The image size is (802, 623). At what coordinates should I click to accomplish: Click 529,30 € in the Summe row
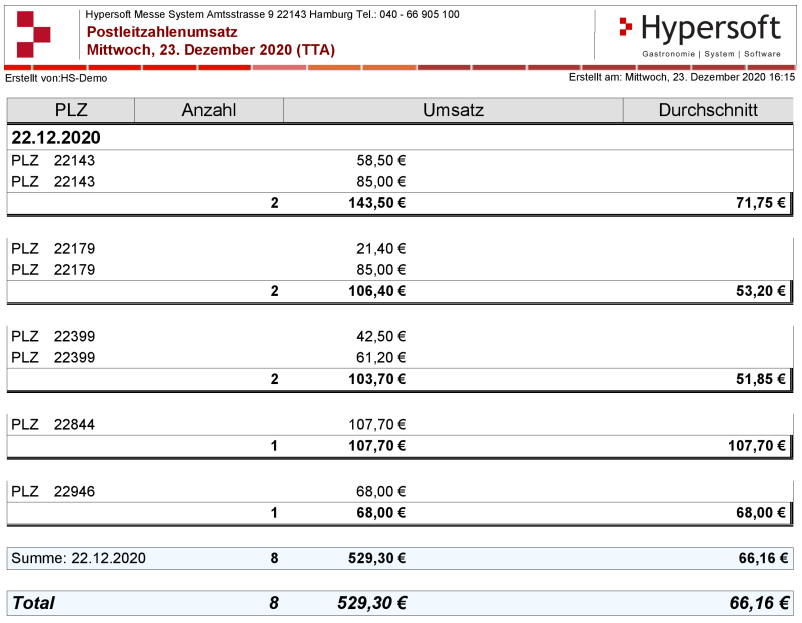click(377, 558)
